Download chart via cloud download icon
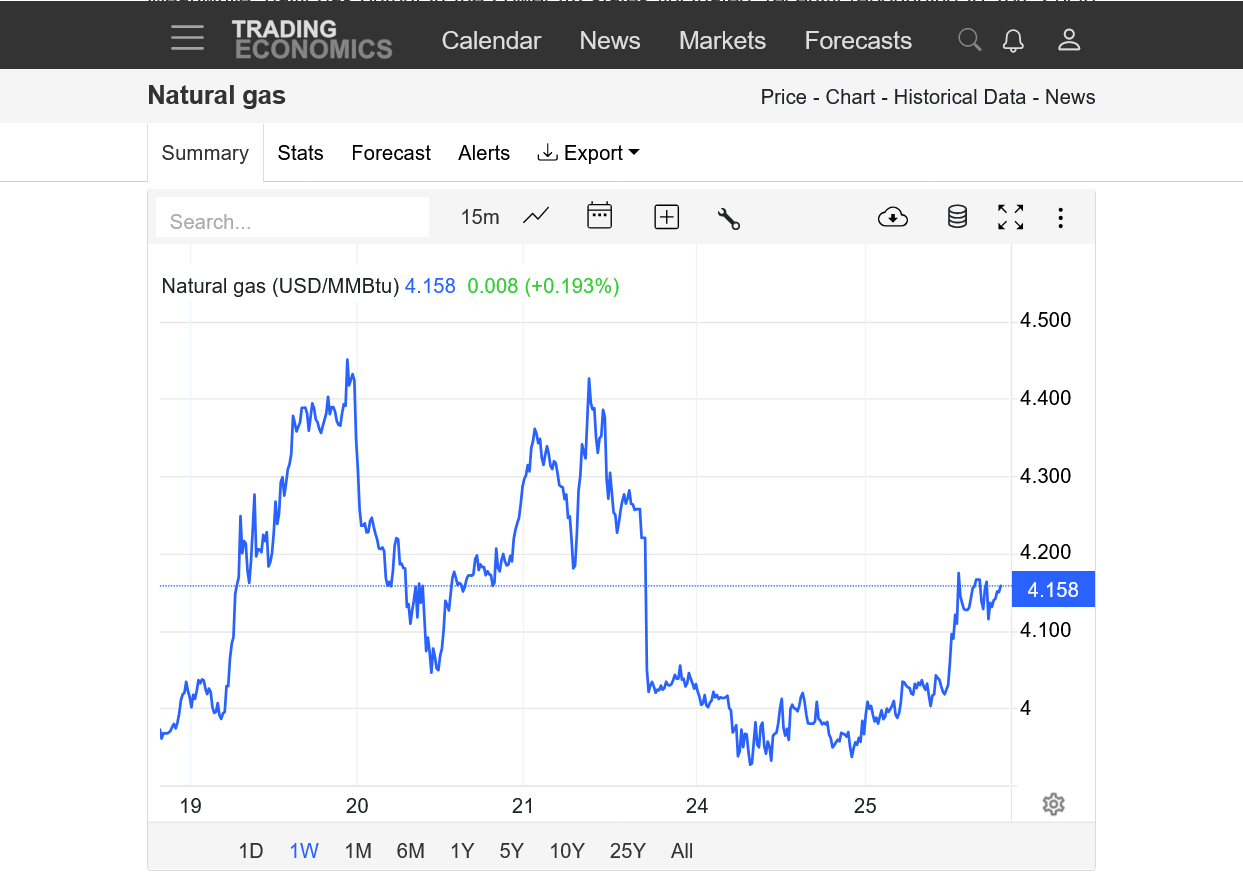 click(892, 217)
